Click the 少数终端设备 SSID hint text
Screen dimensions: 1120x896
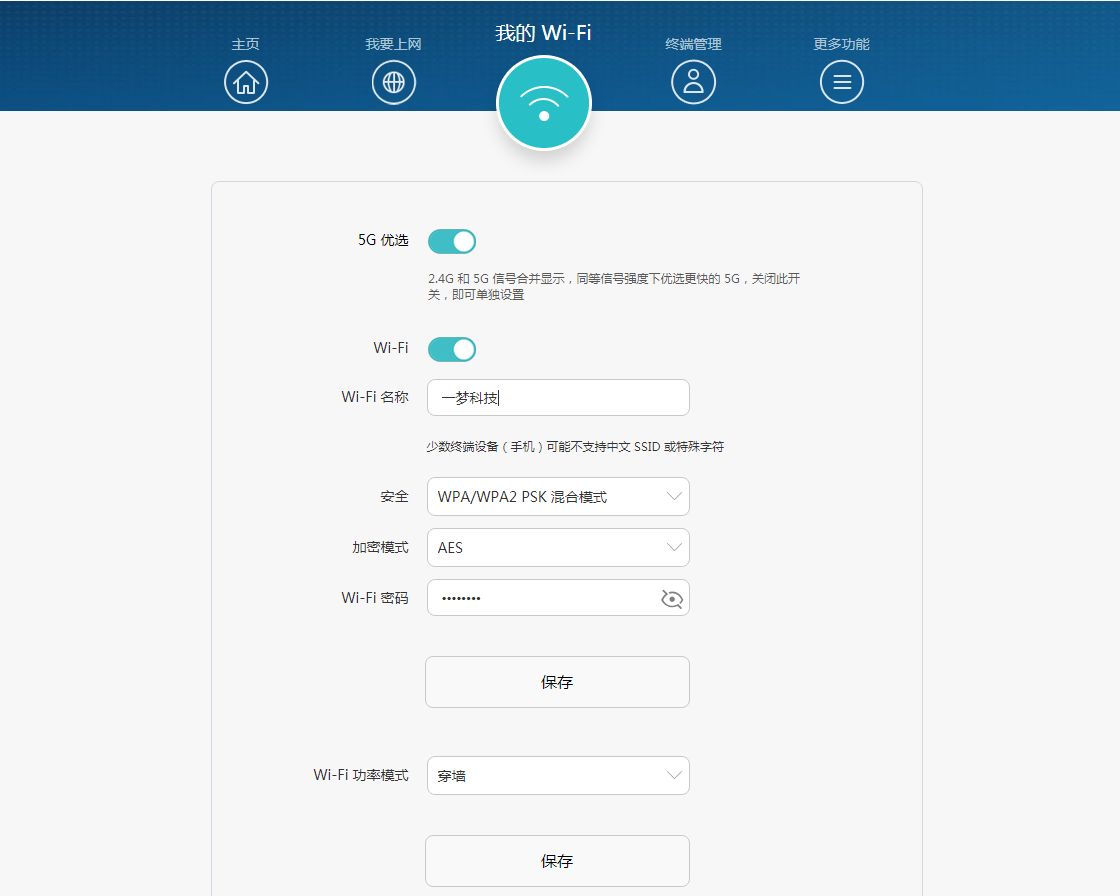click(x=575, y=447)
